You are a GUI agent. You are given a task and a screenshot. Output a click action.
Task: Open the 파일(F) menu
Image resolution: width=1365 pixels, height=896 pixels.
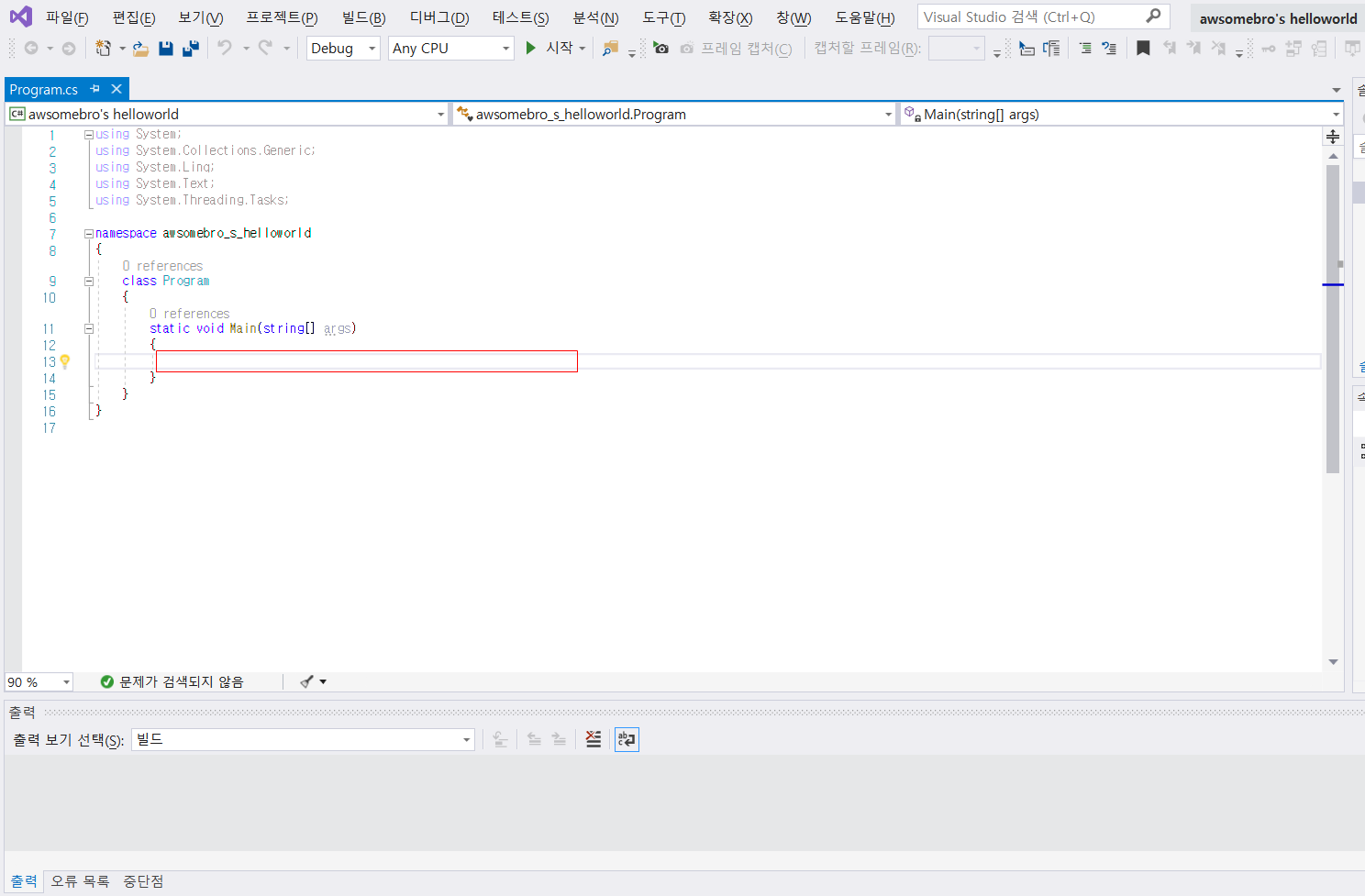click(67, 17)
